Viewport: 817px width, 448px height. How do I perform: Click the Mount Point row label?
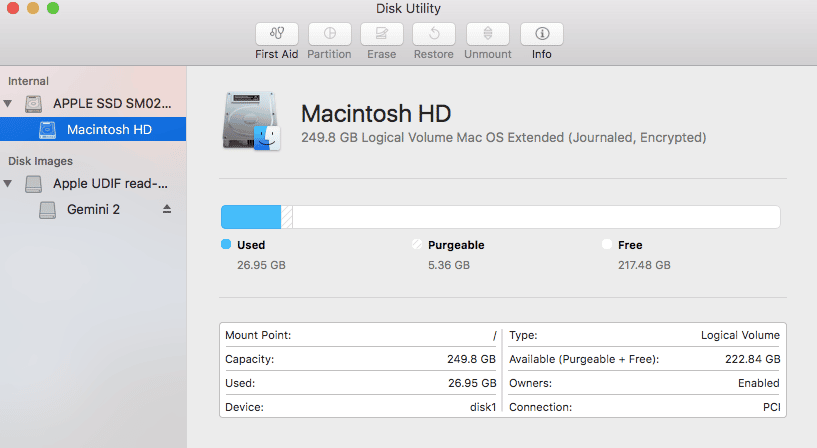click(x=258, y=335)
